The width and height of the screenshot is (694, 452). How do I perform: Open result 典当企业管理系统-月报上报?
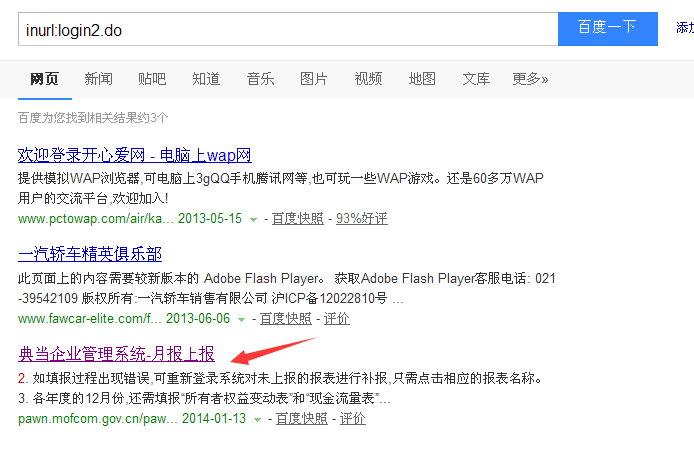click(116, 354)
